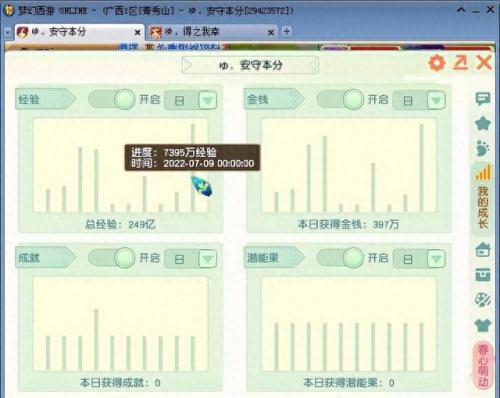
Task: Open the chat bubble sidebar icon
Action: (x=482, y=99)
